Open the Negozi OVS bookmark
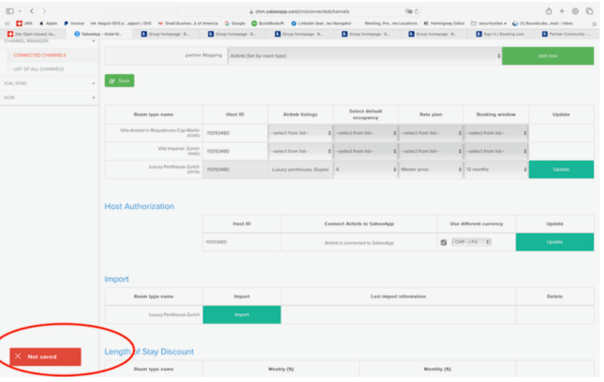The height and width of the screenshot is (382, 604). 121,23
